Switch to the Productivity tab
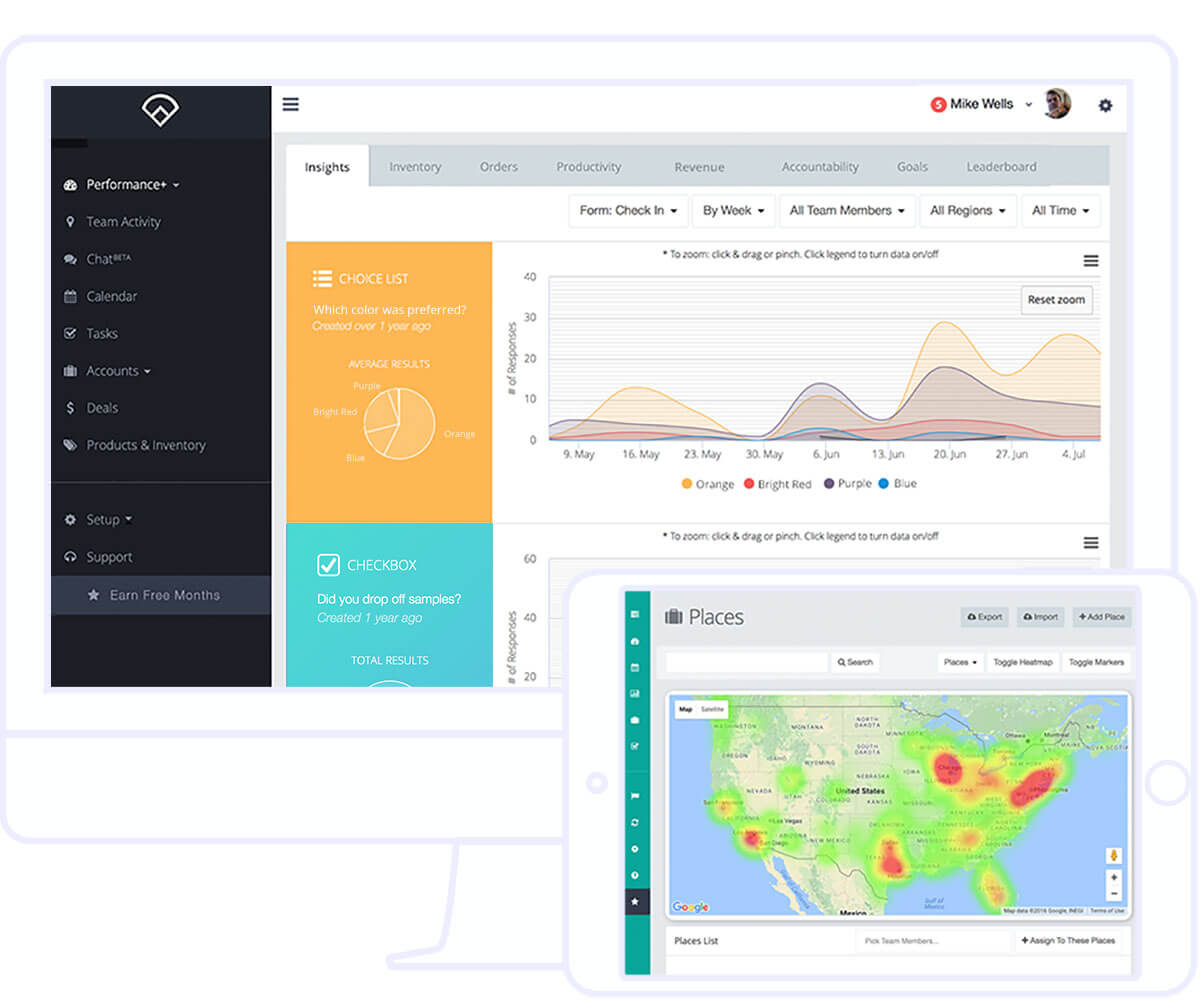This screenshot has width=1200, height=1000. click(589, 167)
